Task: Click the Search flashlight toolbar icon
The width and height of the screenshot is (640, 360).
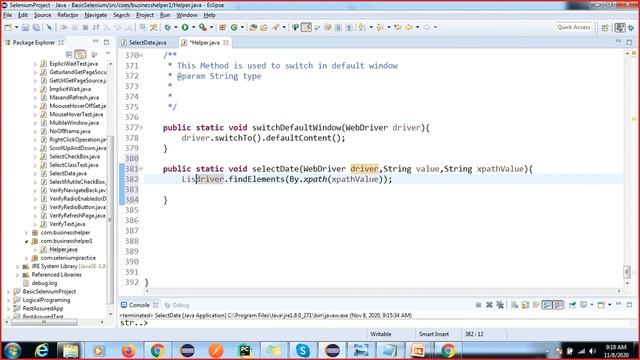Action: pyautogui.click(x=276, y=27)
